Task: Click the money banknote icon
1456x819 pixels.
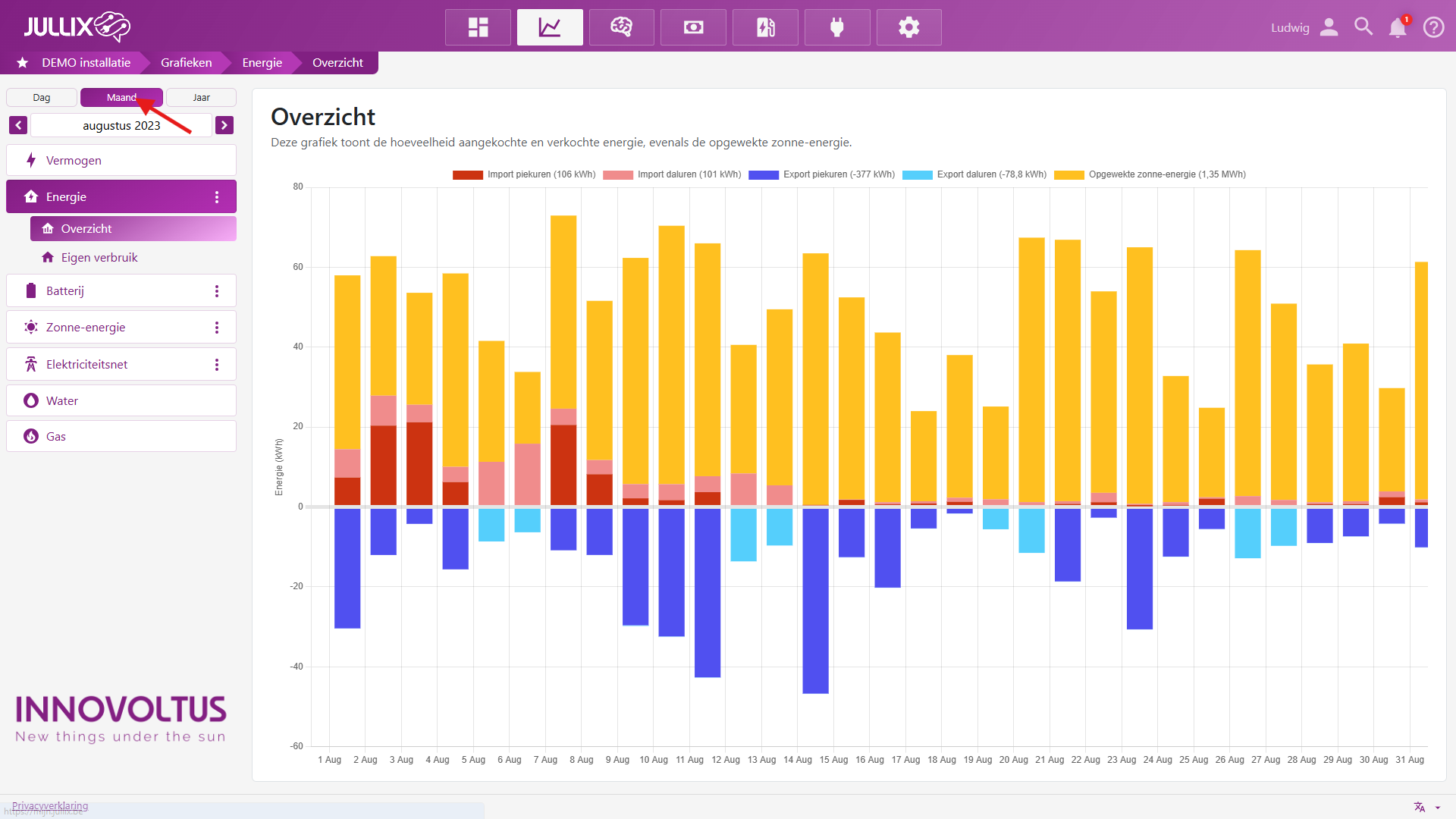Action: coord(693,27)
